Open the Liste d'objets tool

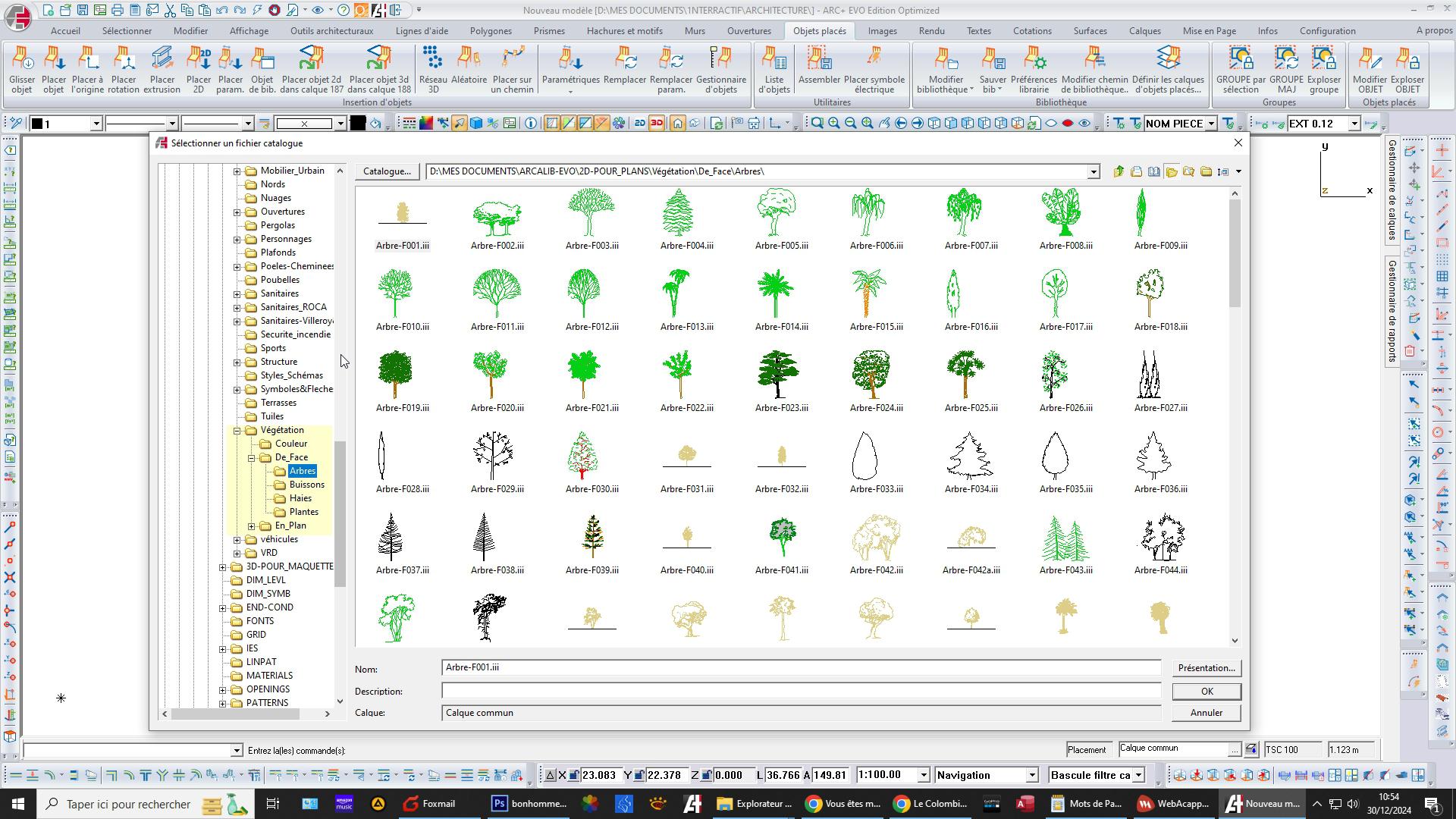[x=773, y=59]
